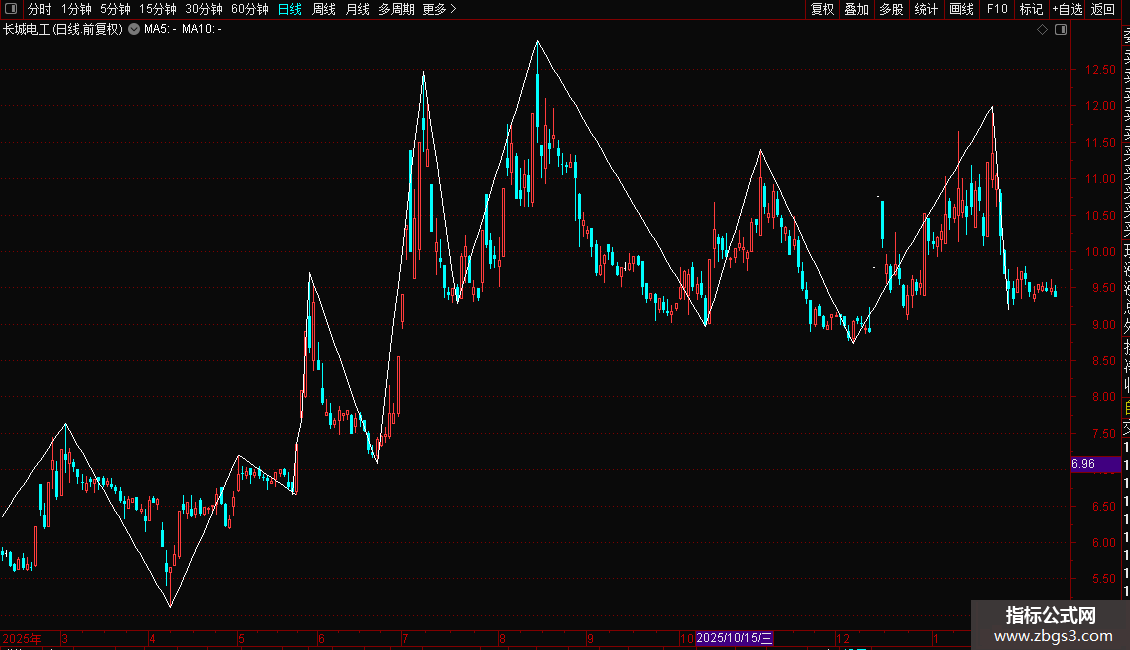This screenshot has height=650, width=1130.
Task: Click the 返回 back button
Action: (x=1103, y=9)
